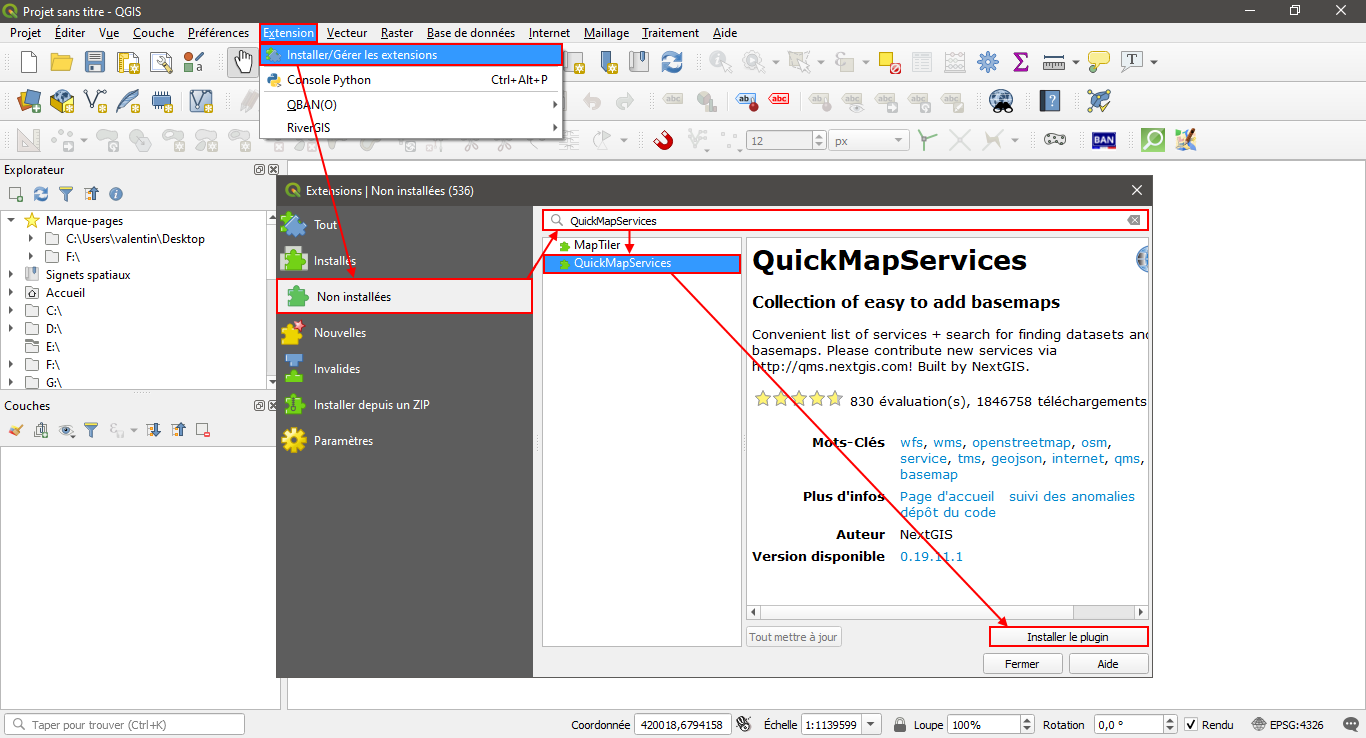Viewport: 1366px width, 738px height.
Task: Expand the Signets spatiaux node
Action: click(x=11, y=275)
